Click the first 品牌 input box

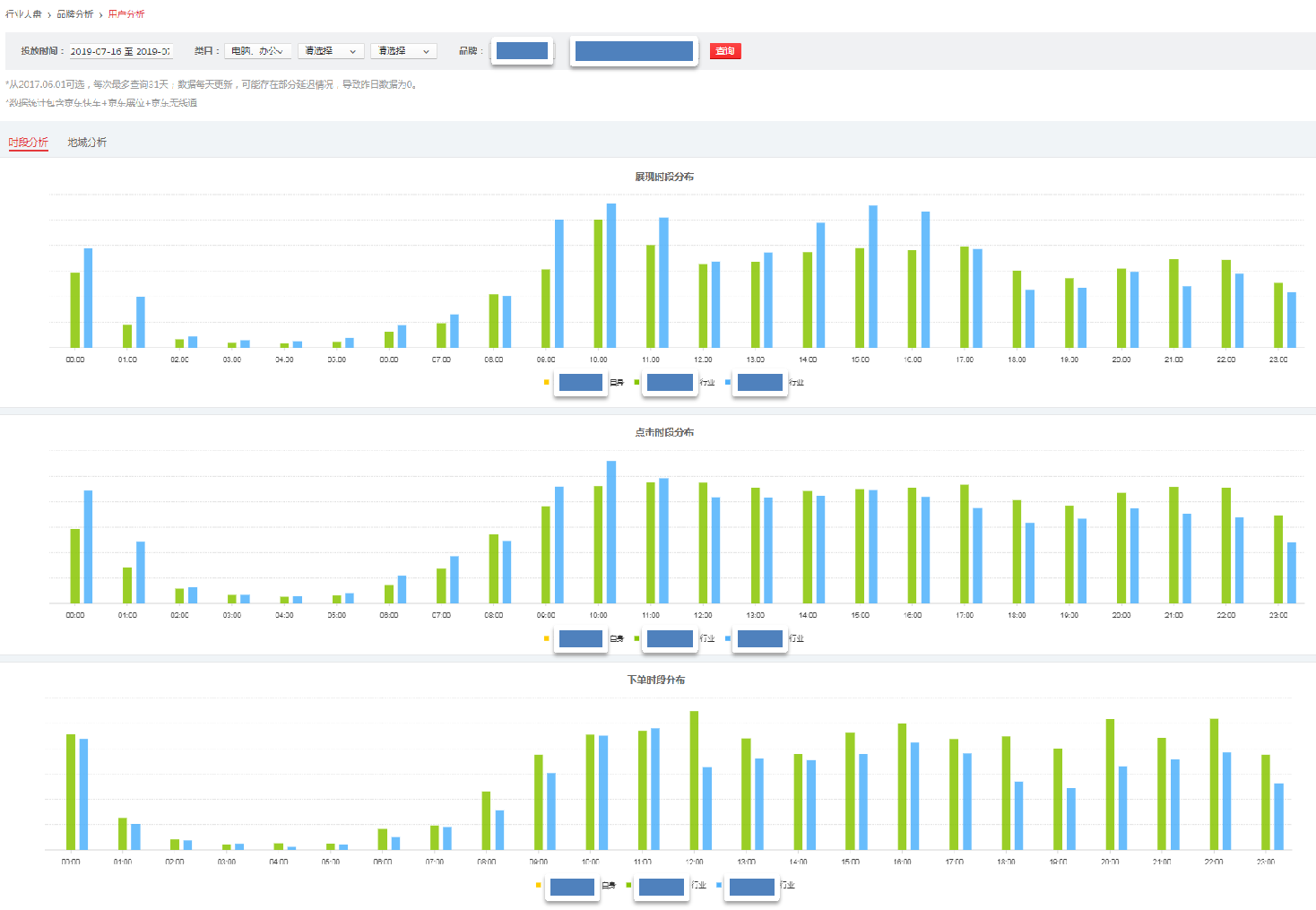pos(522,51)
